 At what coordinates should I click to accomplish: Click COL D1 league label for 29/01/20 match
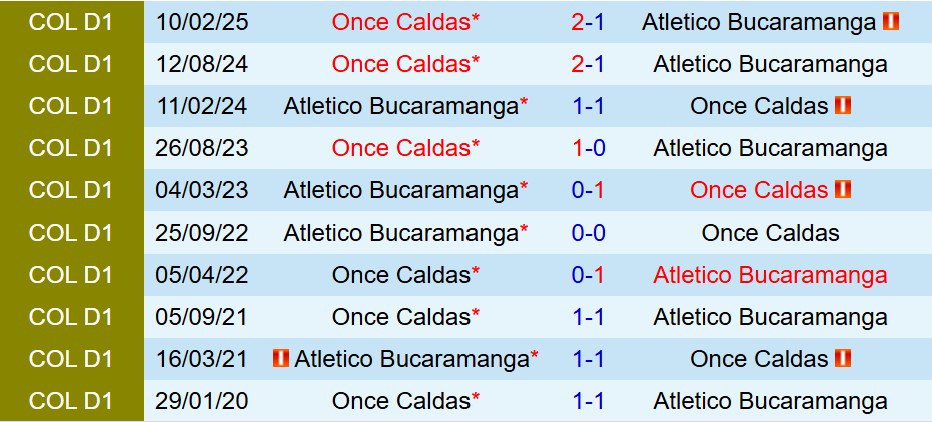[71, 401]
